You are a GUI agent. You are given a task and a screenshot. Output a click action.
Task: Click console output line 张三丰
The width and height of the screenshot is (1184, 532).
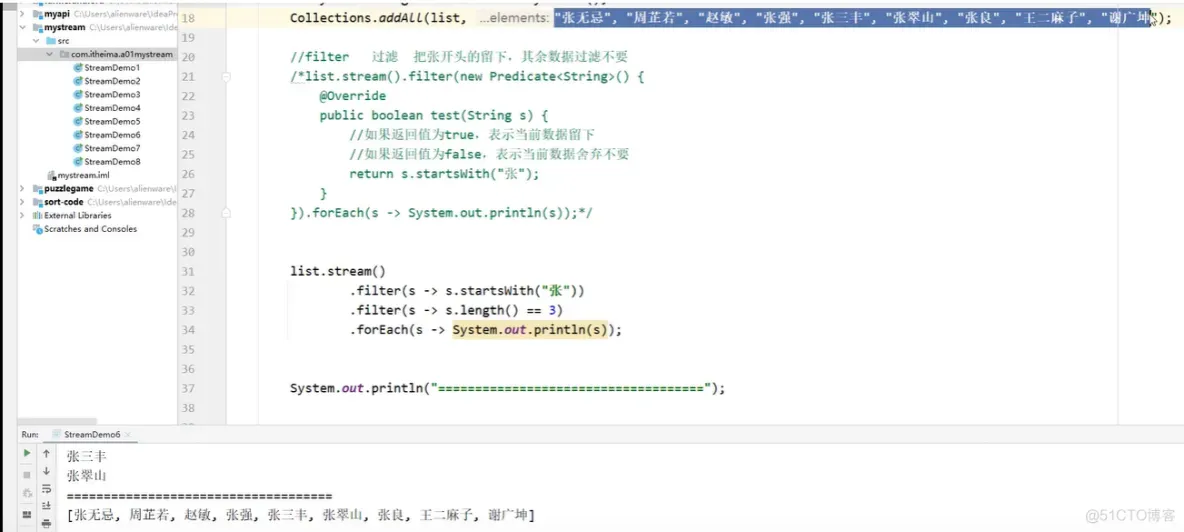click(88, 456)
